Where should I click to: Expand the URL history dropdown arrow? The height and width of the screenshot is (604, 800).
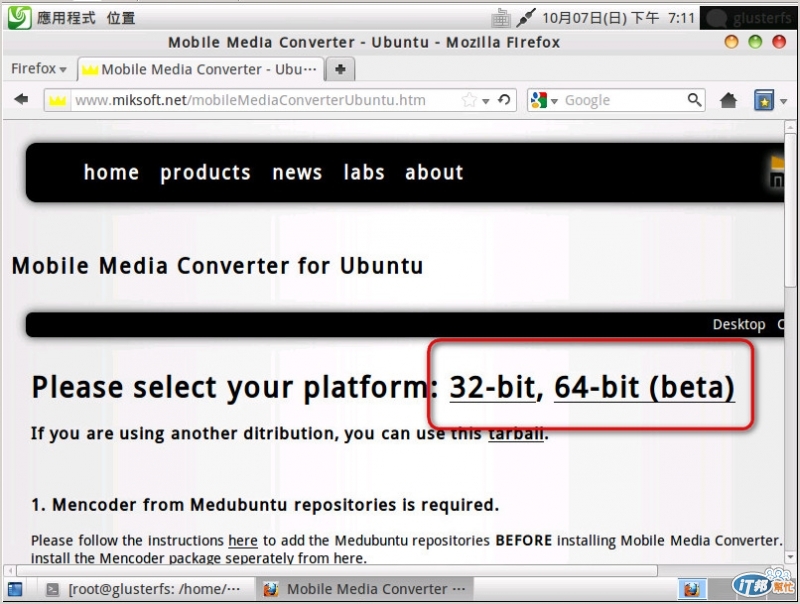486,101
